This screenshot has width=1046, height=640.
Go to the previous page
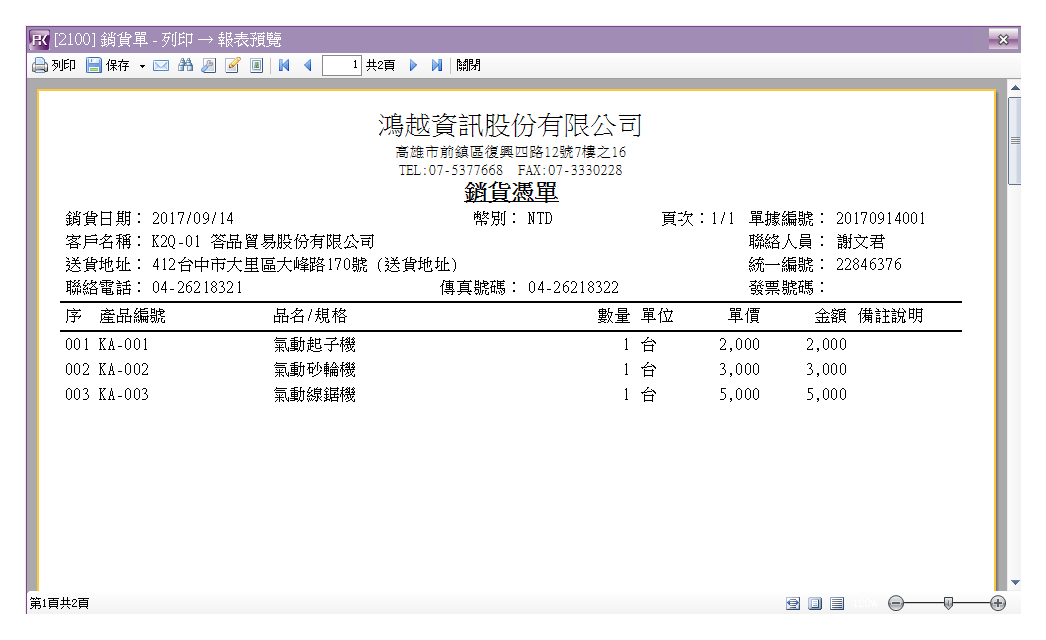click(x=308, y=65)
